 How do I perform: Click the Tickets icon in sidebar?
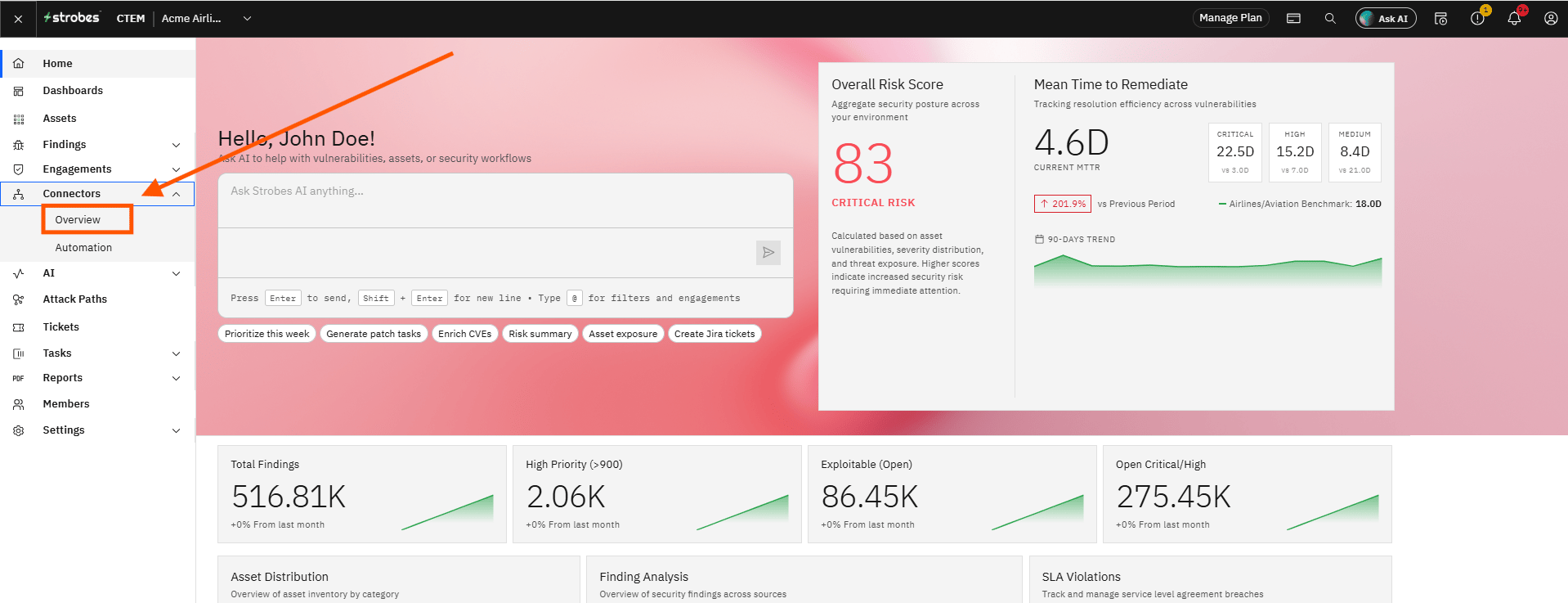pos(18,327)
